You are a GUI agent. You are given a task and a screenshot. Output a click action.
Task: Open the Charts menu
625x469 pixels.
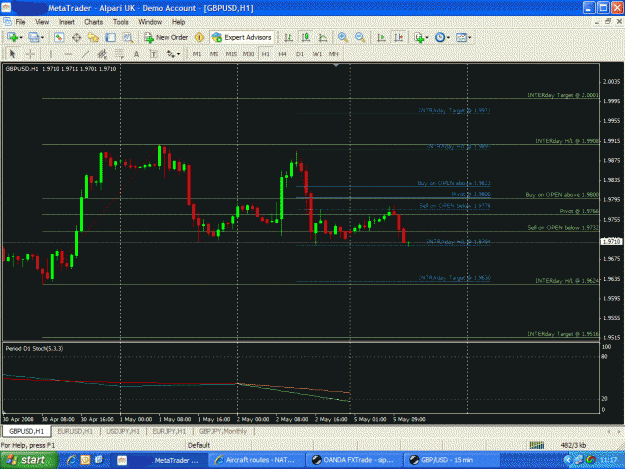click(94, 22)
